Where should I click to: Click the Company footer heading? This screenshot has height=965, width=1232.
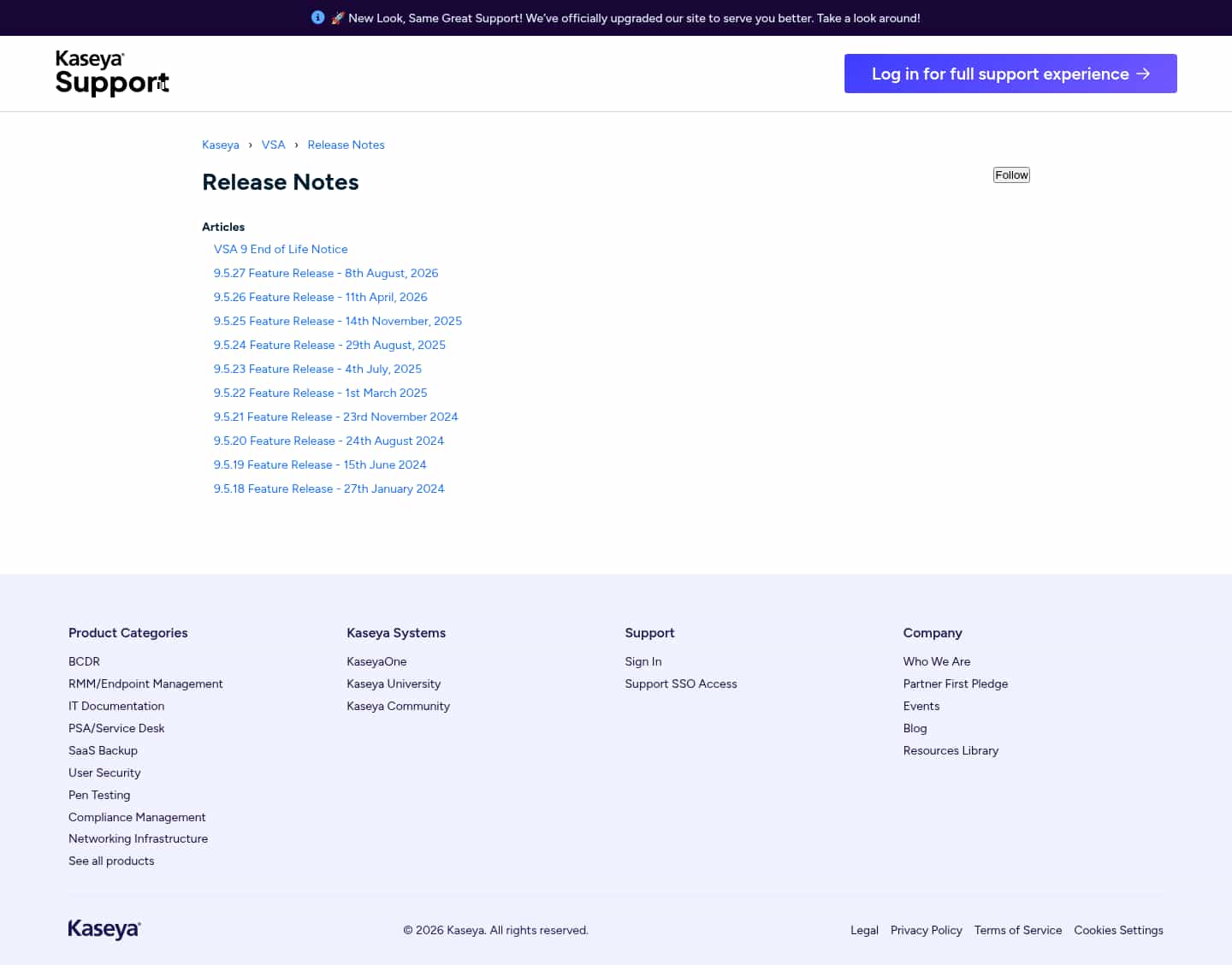pos(933,633)
